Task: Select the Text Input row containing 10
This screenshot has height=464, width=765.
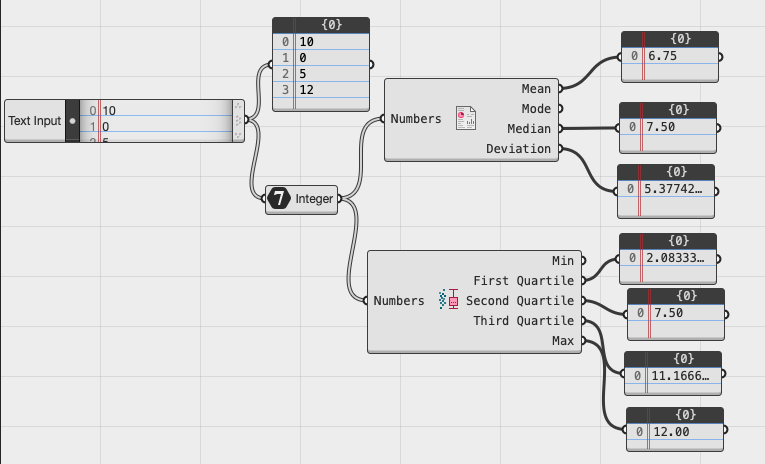Action: (x=156, y=111)
